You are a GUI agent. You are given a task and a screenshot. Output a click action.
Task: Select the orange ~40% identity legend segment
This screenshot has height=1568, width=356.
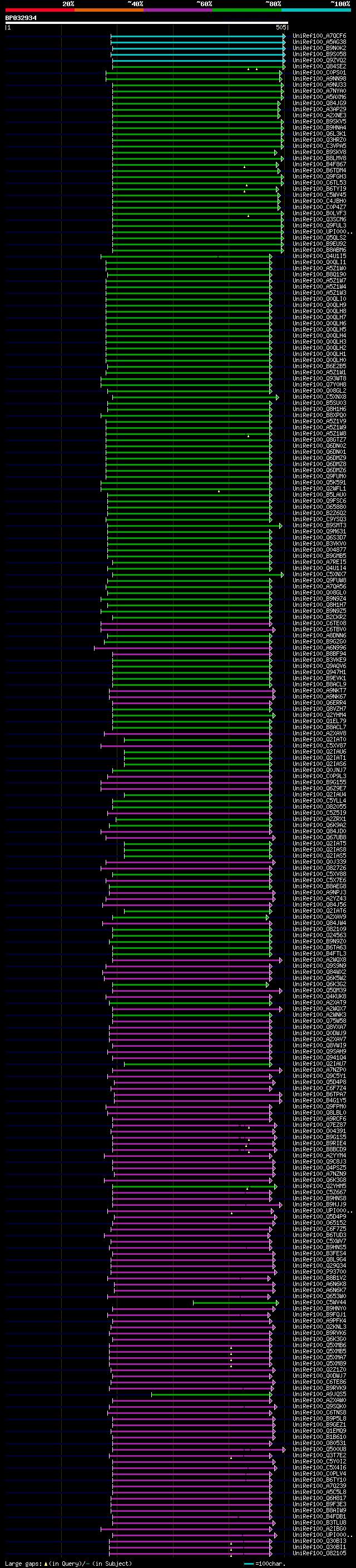coord(109,10)
